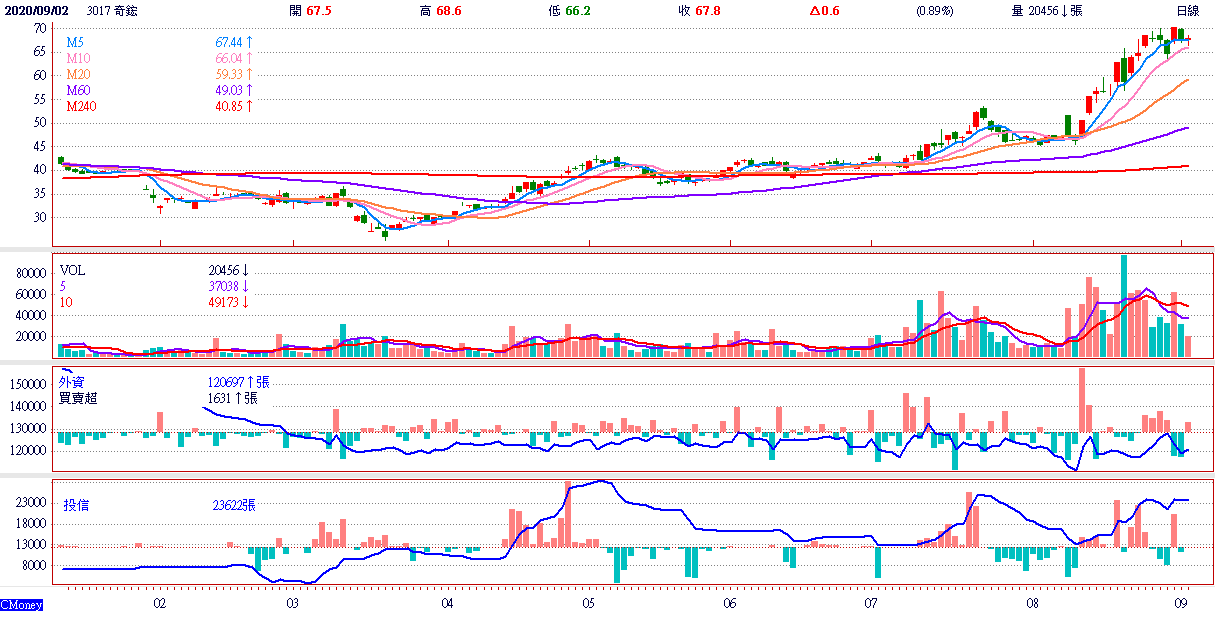Click the percentage change (0.89%)
The width and height of the screenshot is (1215, 623).
934,10
